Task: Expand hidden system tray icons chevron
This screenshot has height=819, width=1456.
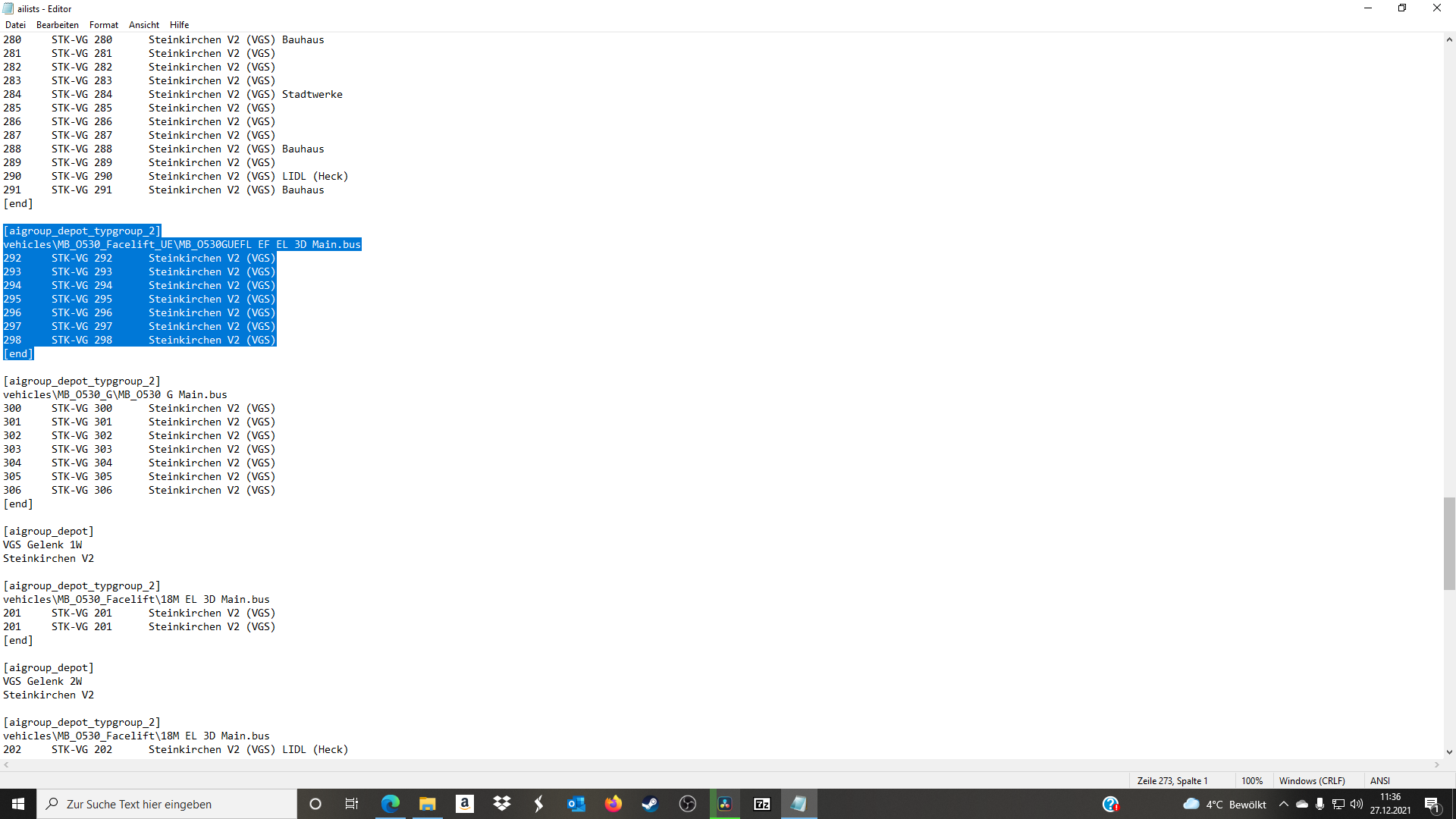Action: (x=1283, y=804)
